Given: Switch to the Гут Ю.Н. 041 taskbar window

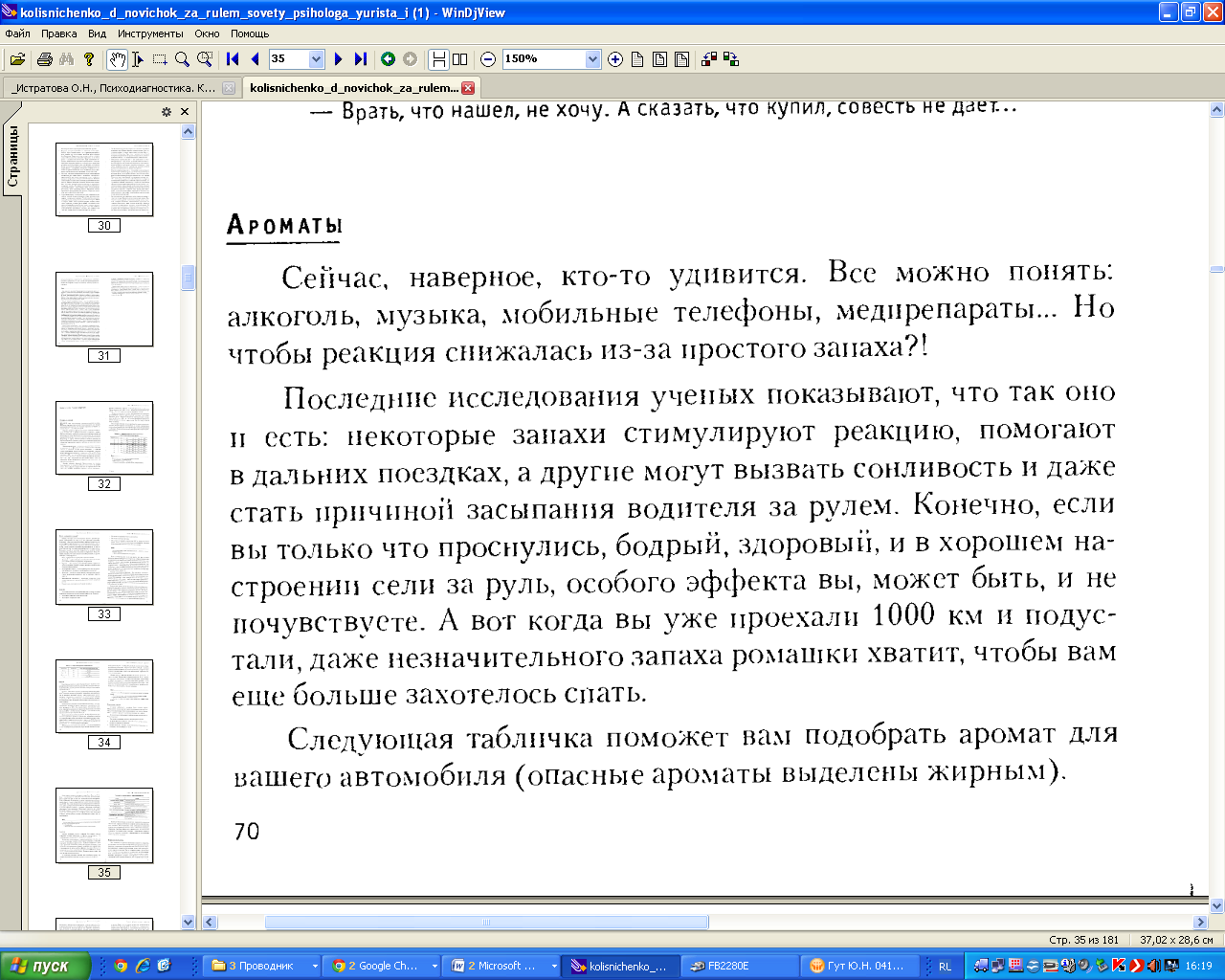Looking at the screenshot, I should (860, 966).
